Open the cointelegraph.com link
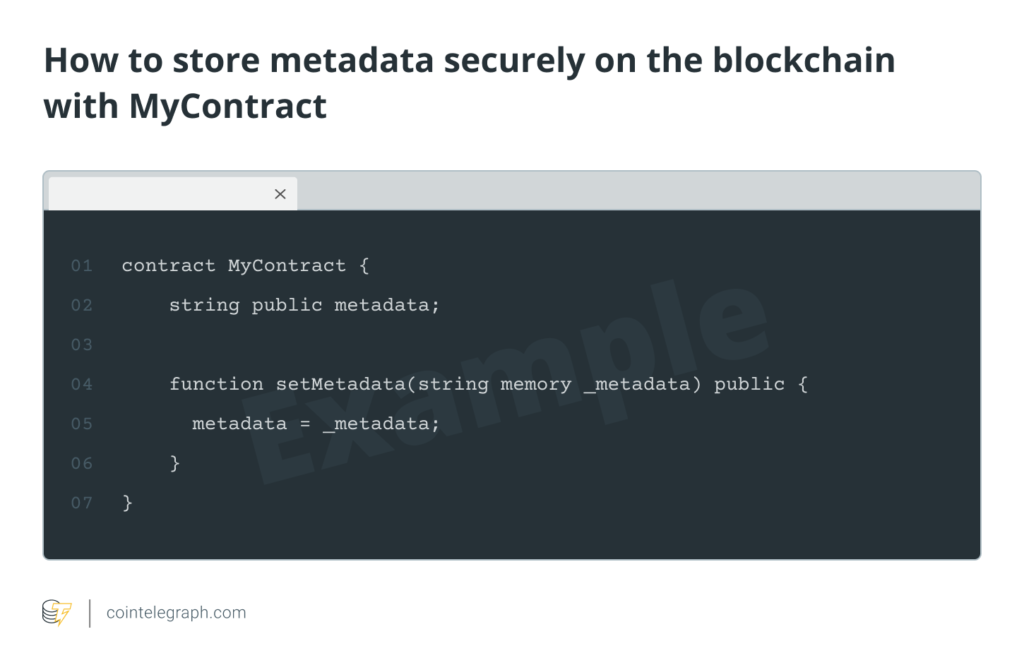This screenshot has width=1024, height=670. (176, 612)
